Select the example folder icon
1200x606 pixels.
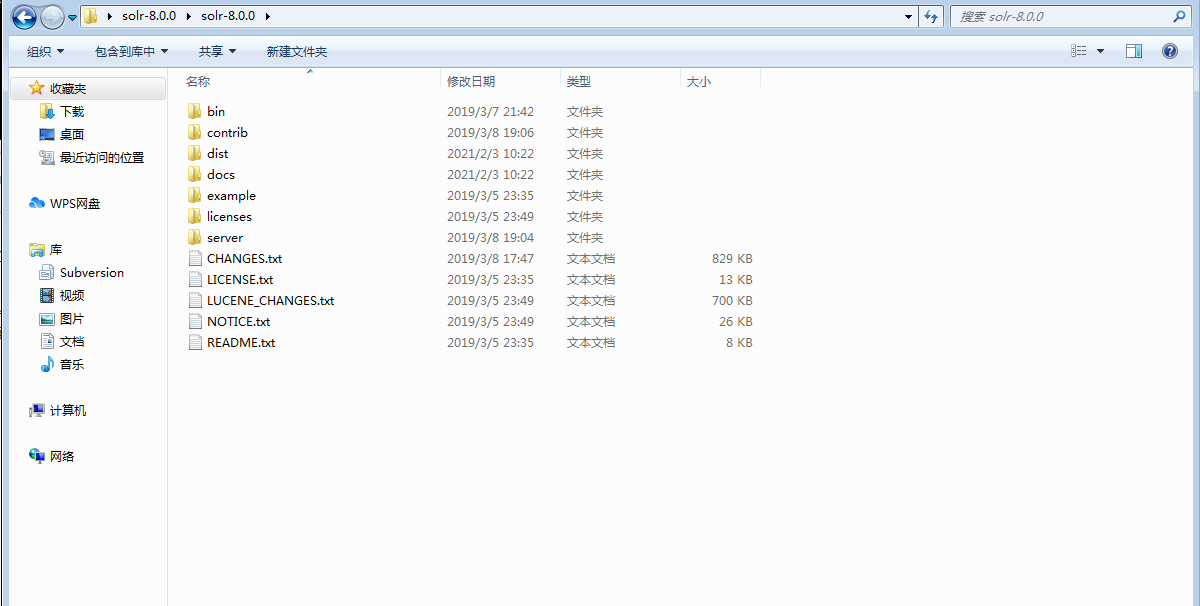point(194,196)
